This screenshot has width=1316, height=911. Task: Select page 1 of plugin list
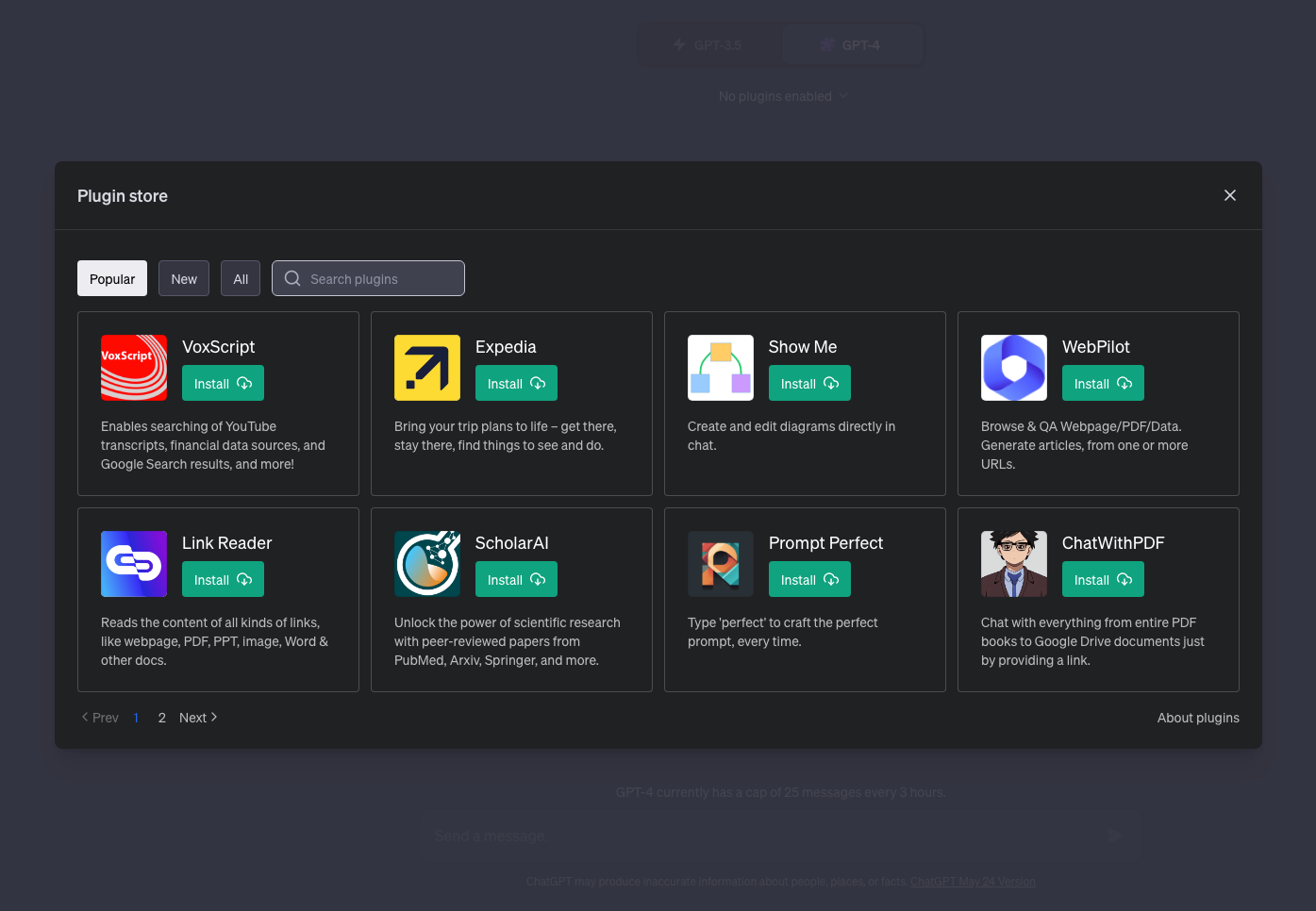point(136,718)
